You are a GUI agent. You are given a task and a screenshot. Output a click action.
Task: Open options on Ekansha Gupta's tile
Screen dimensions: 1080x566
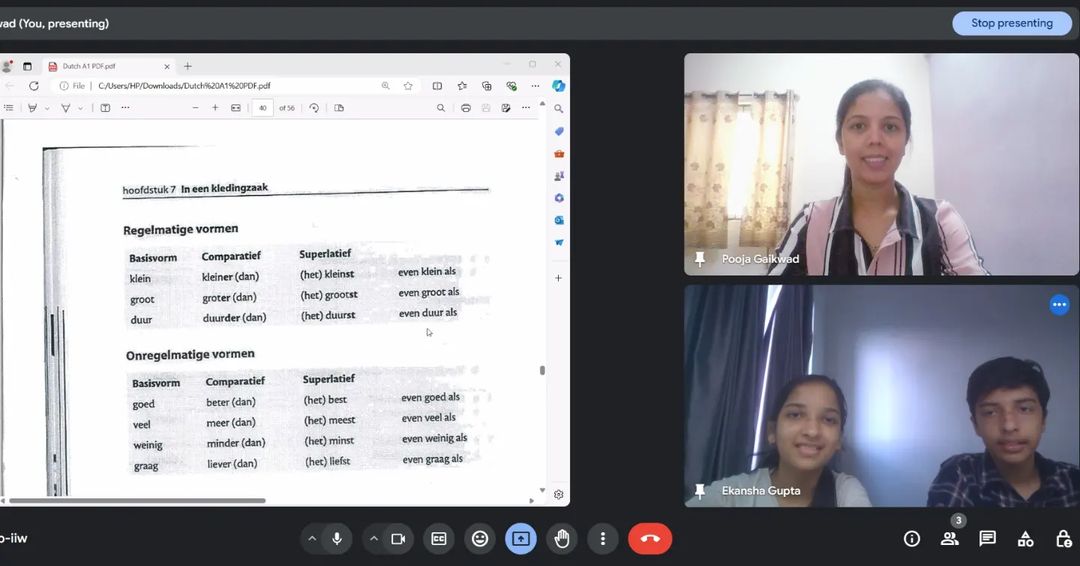[x=1059, y=304]
